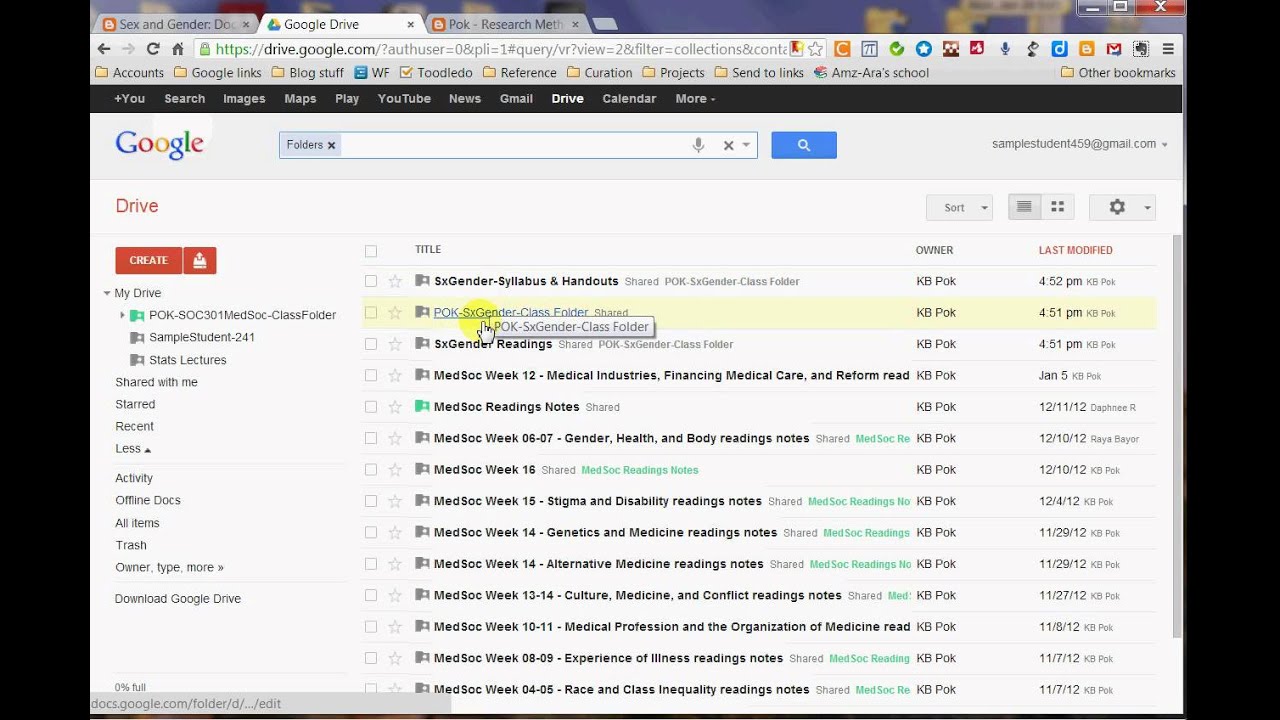Open the Other bookmarks folder
Viewport: 1280px width, 720px height.
tap(1118, 72)
